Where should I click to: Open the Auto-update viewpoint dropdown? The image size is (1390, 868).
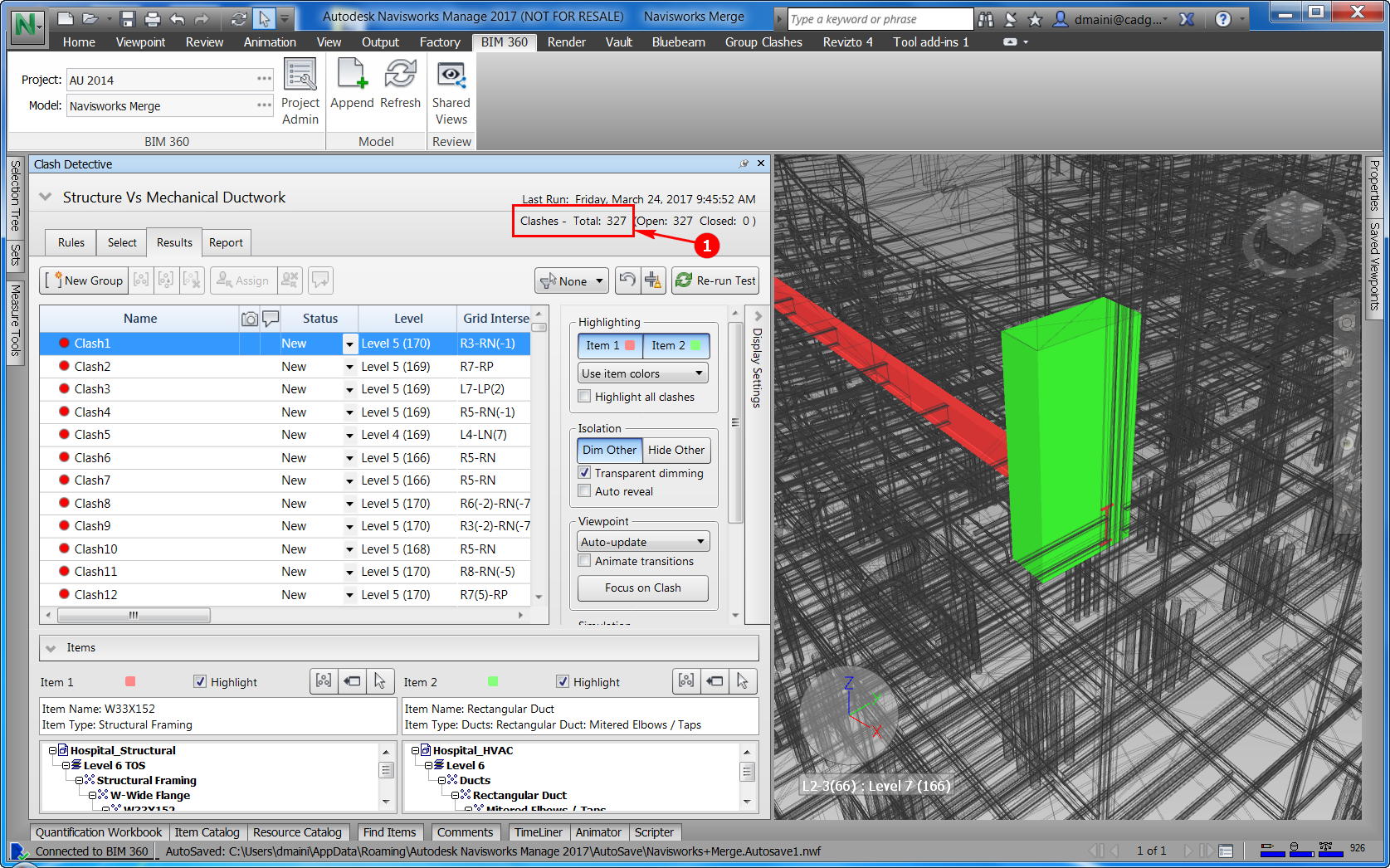pyautogui.click(x=642, y=542)
